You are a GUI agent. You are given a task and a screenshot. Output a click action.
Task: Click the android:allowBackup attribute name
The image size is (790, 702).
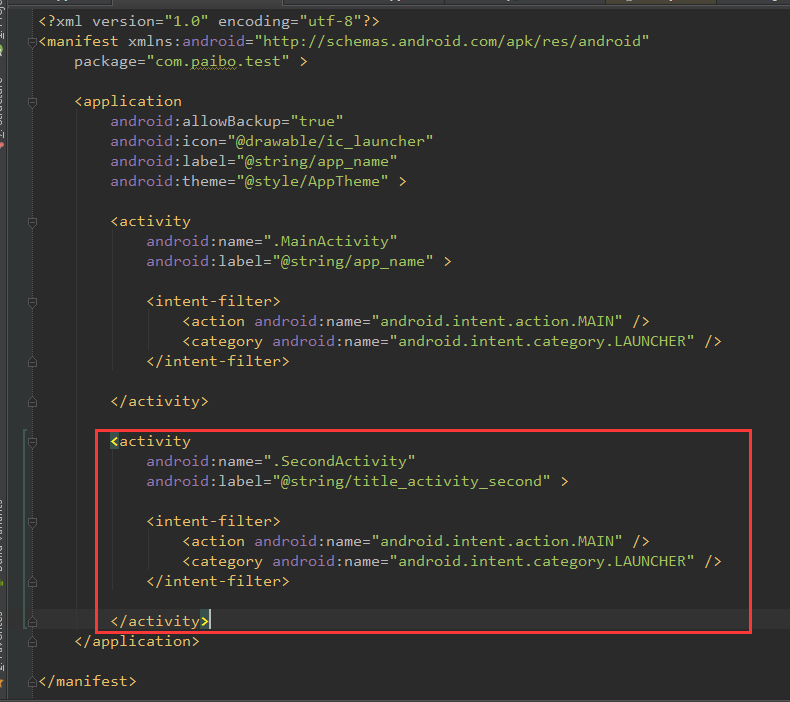click(196, 121)
